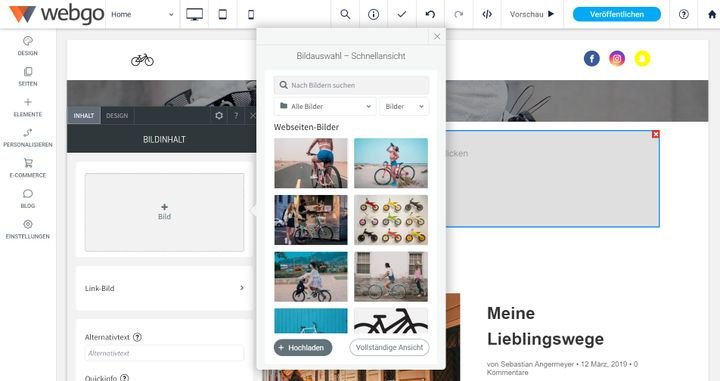
Task: Select blue wall bike thumbnail
Action: click(311, 320)
